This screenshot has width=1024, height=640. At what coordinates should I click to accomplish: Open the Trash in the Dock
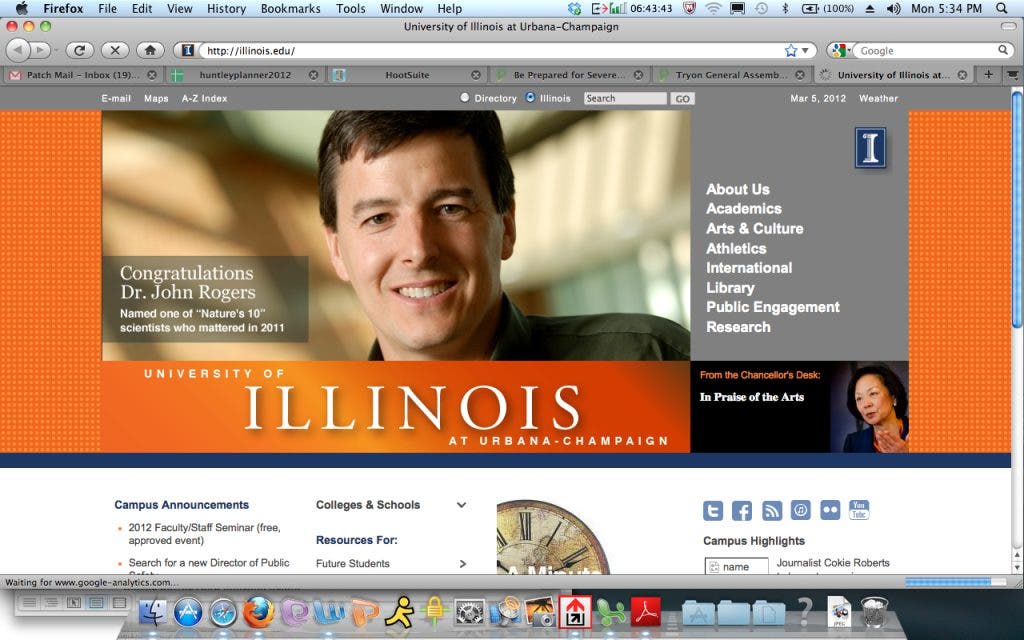point(874,612)
